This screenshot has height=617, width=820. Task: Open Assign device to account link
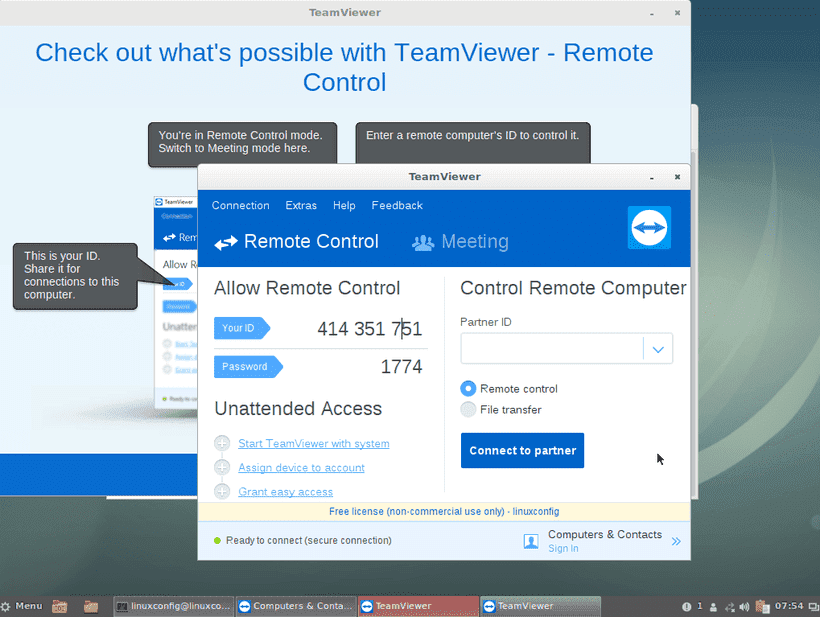[x=301, y=467]
